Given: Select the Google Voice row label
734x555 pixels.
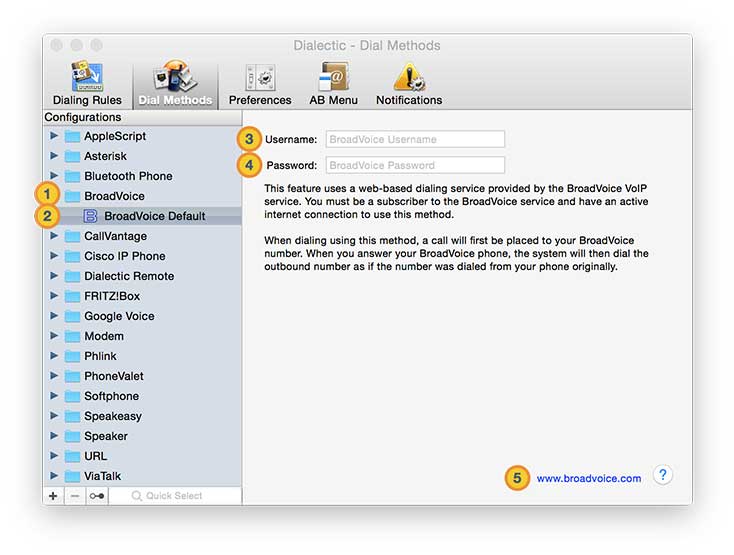Looking at the screenshot, I should tap(119, 317).
